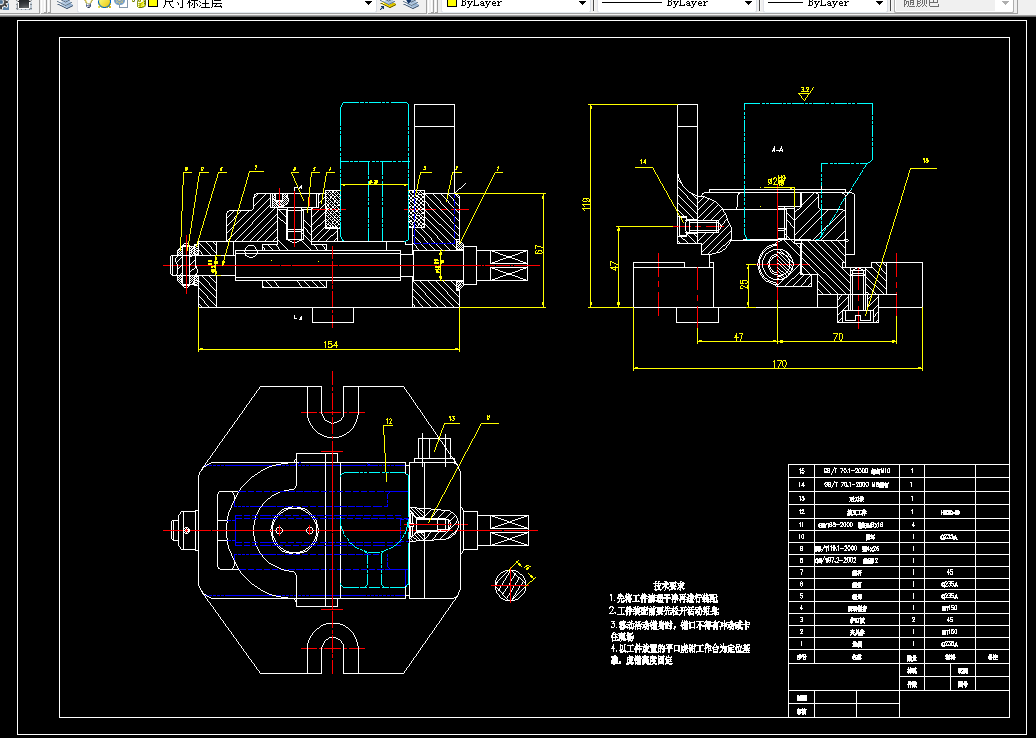Image resolution: width=1036 pixels, height=738 pixels.
Task: Expand the ByLayer linetype dropdown
Action: coord(748,3)
